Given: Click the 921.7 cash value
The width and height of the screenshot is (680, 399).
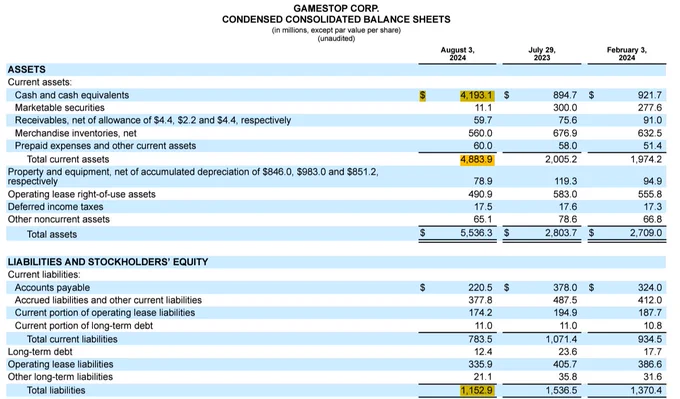Looking at the screenshot, I should pyautogui.click(x=650, y=95).
